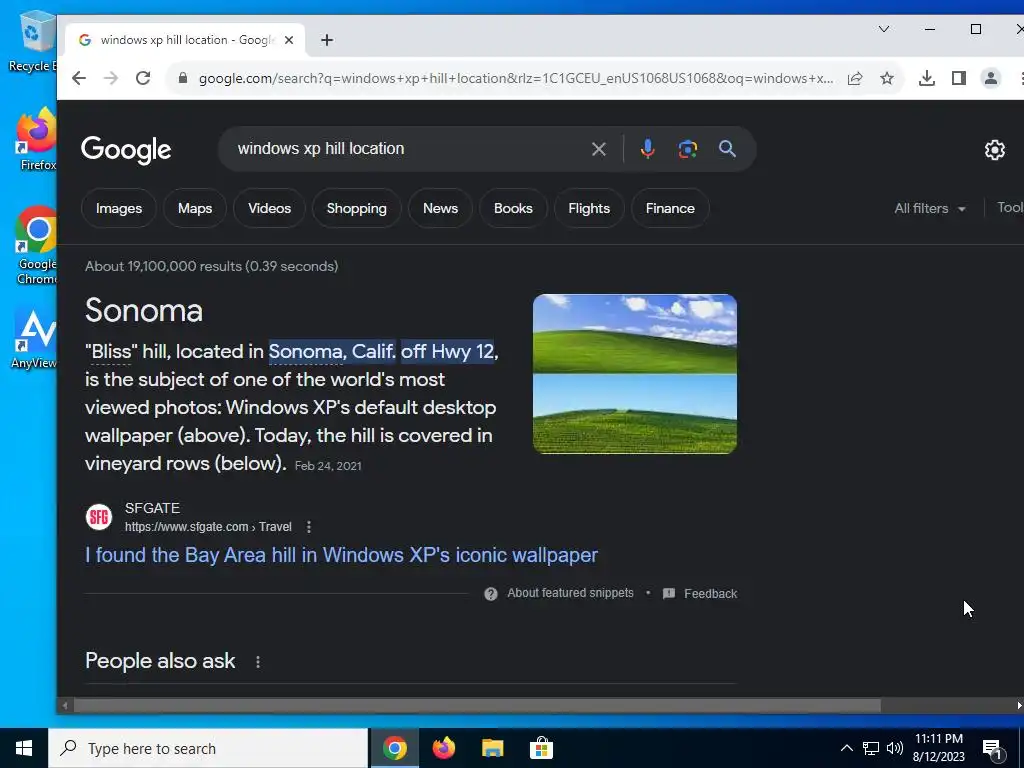Viewport: 1024px width, 768px height.
Task: Open the Bliss hill comparison image
Action: pyautogui.click(x=635, y=374)
